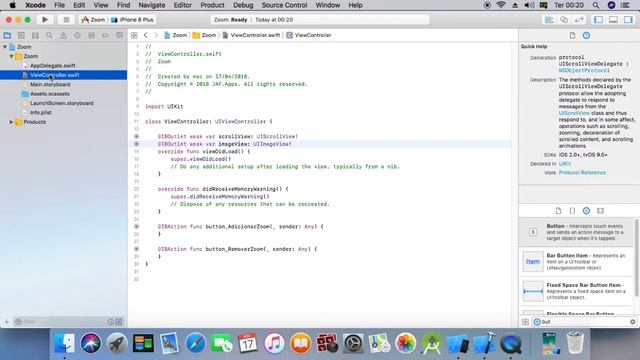Follow the NSObjectProtocol link

(x=584, y=71)
